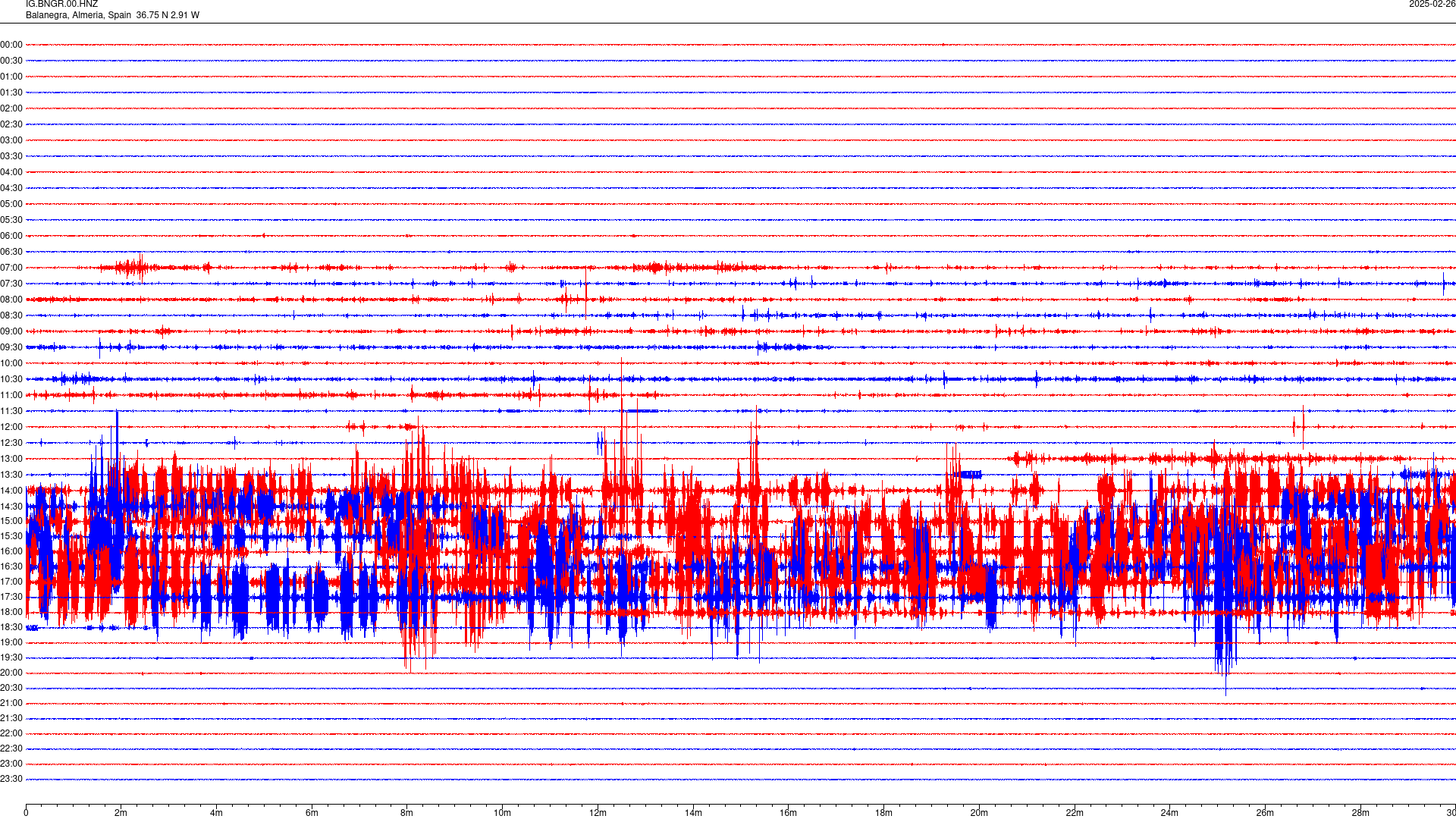Select the 08:30 time row label
1456x819 pixels.
(11, 315)
